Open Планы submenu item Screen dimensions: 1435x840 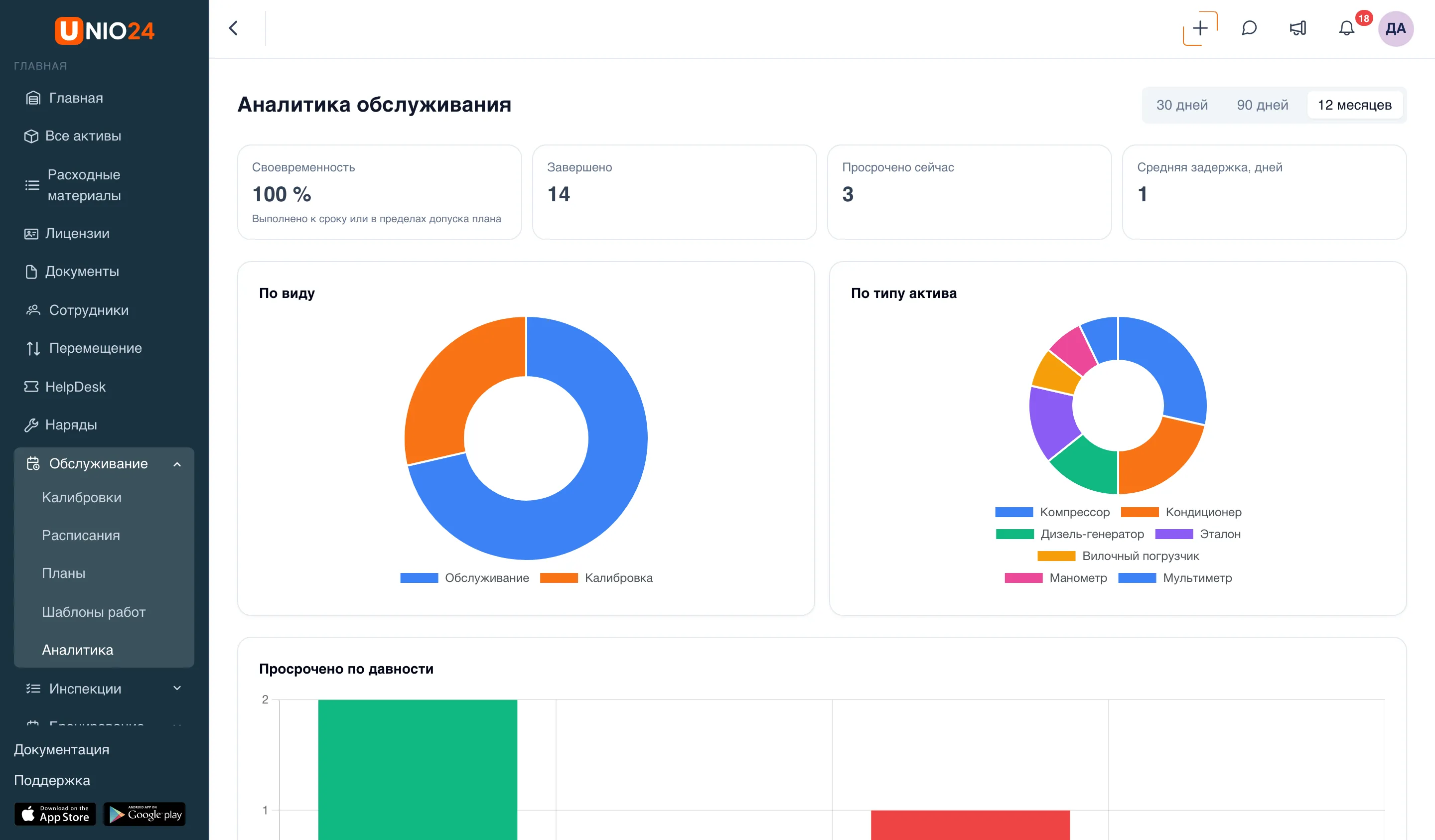click(x=64, y=573)
